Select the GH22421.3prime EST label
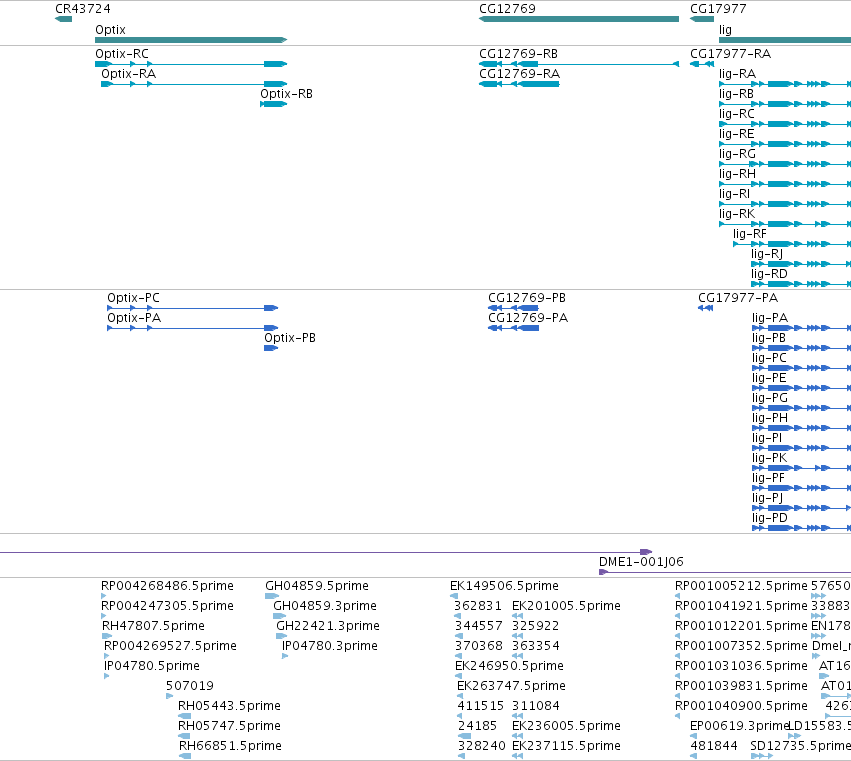The height and width of the screenshot is (761, 851). (328, 626)
